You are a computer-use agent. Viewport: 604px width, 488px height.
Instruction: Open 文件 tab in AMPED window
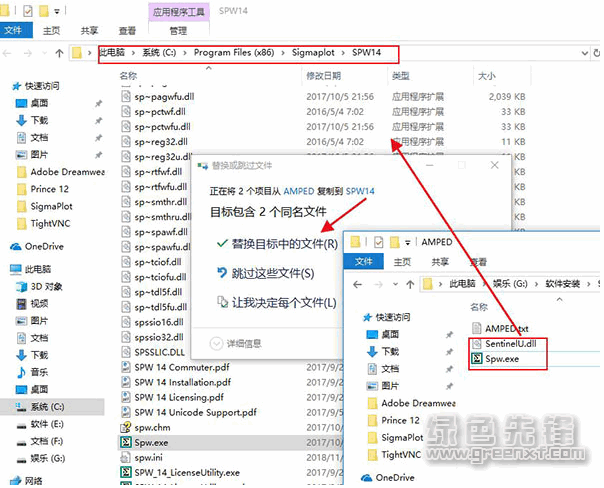(x=364, y=262)
